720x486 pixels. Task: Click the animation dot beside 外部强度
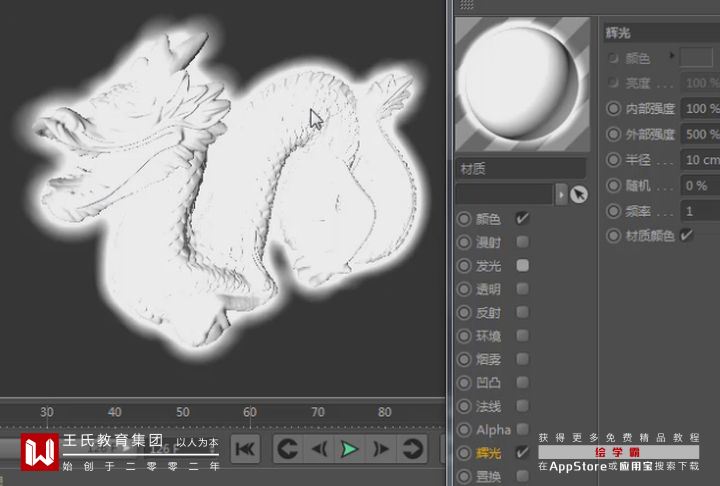613,135
